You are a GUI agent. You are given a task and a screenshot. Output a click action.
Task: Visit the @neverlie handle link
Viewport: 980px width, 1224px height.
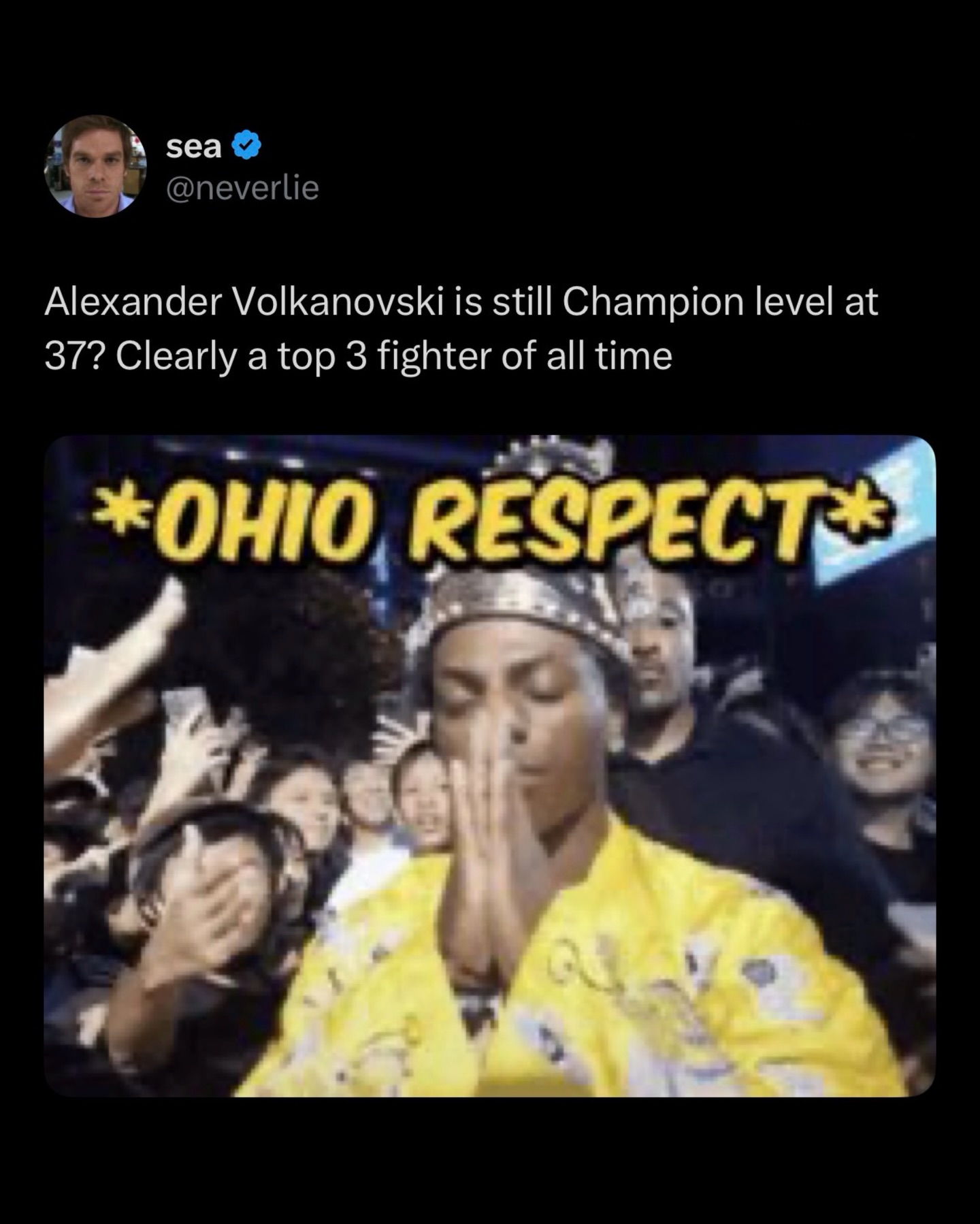tap(242, 188)
